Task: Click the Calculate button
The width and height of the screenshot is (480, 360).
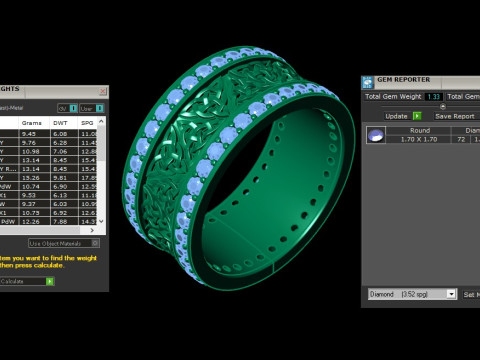Action: pos(27,281)
